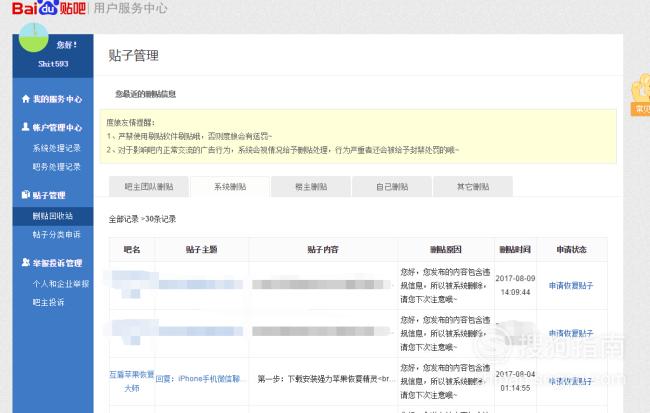The width and height of the screenshot is (650, 413).
Task: Open the orange hand feedback widget
Action: [640, 95]
